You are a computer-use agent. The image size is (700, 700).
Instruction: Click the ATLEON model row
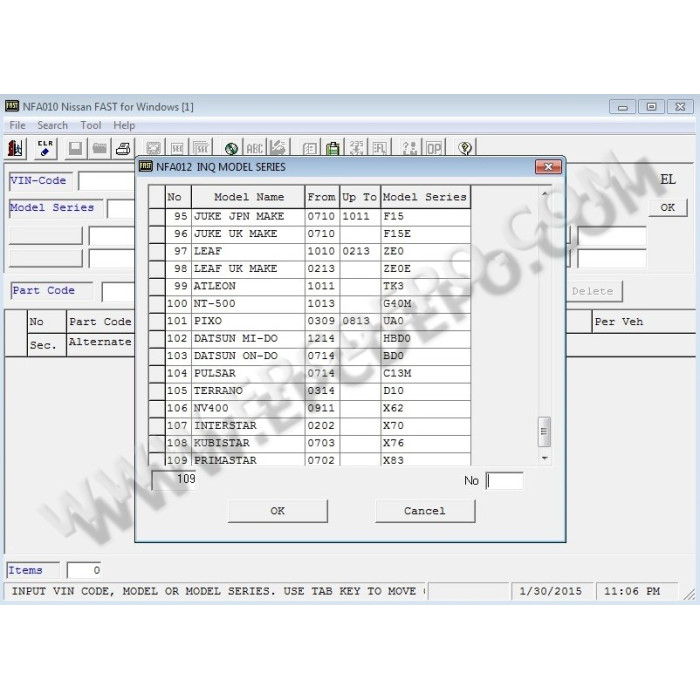pyautogui.click(x=309, y=286)
